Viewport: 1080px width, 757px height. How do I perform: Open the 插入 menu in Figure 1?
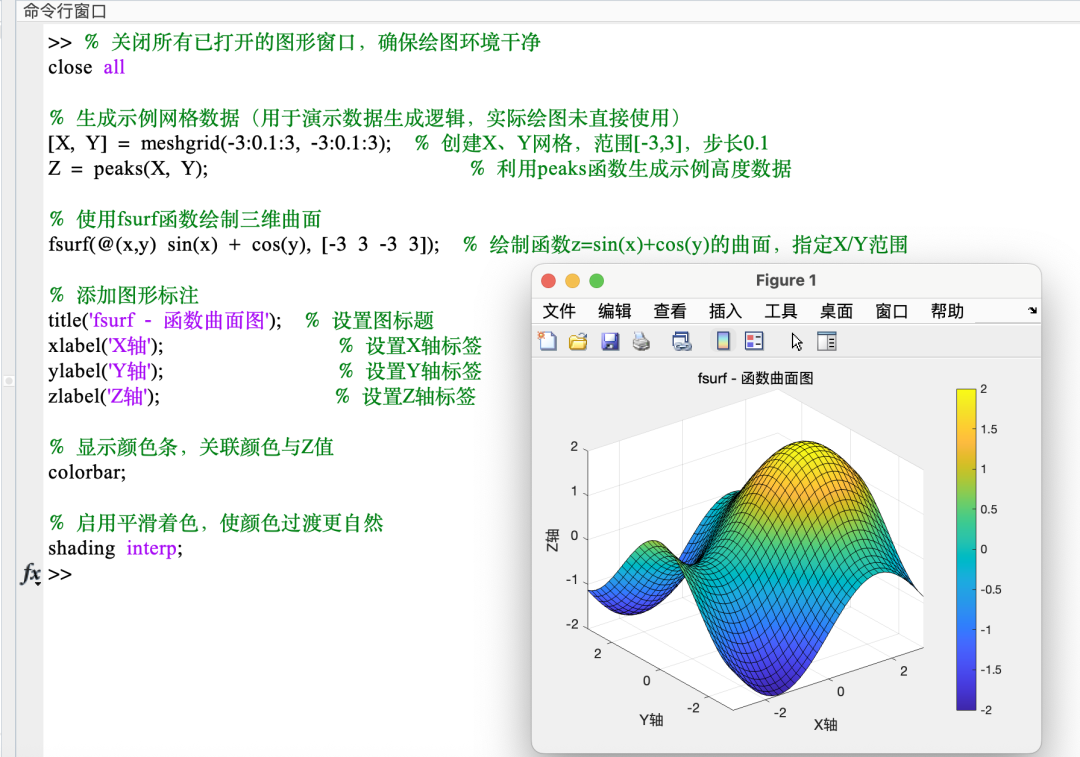click(725, 311)
